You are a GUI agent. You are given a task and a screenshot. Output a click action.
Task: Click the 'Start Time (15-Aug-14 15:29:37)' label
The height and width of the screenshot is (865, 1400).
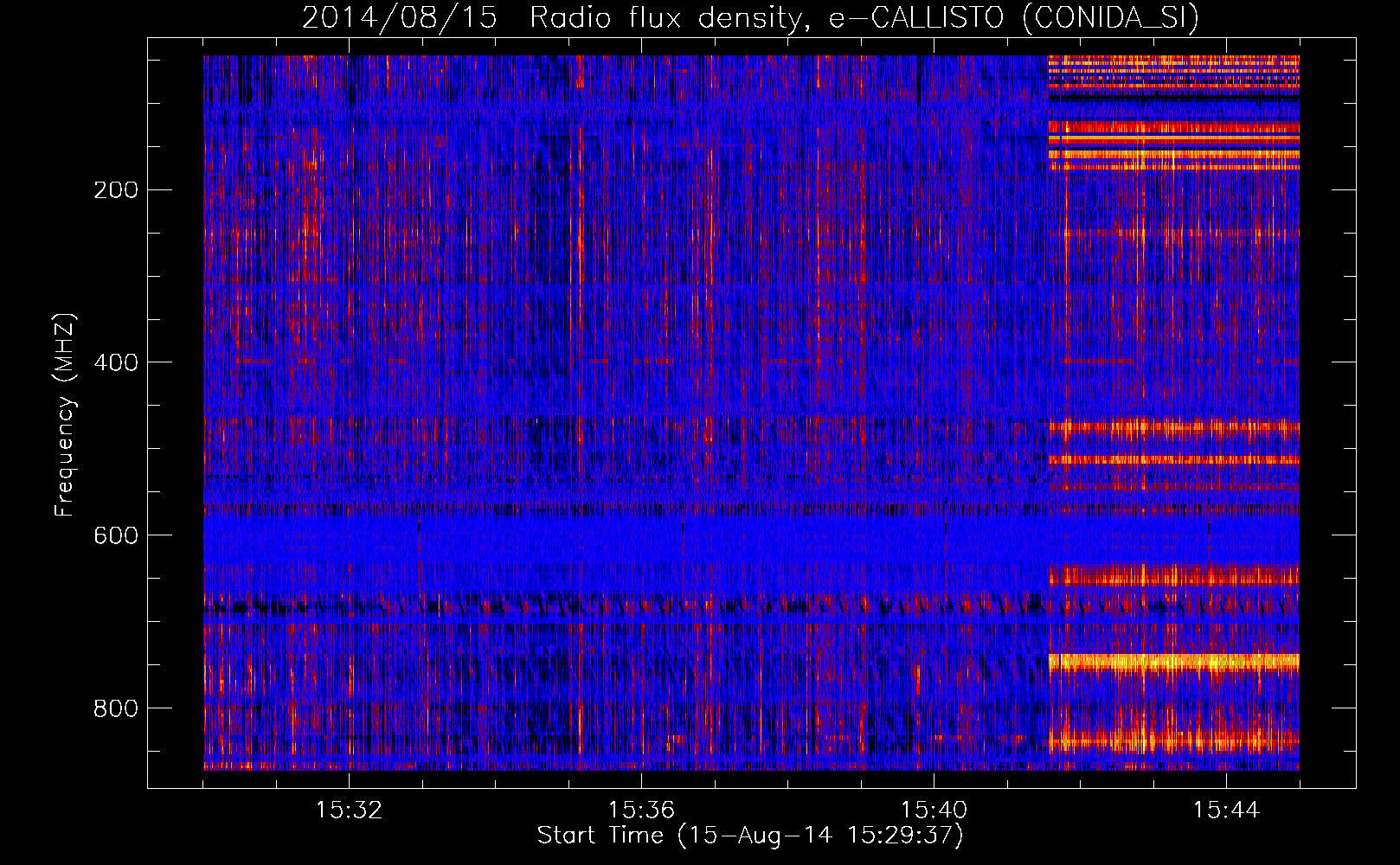click(750, 836)
